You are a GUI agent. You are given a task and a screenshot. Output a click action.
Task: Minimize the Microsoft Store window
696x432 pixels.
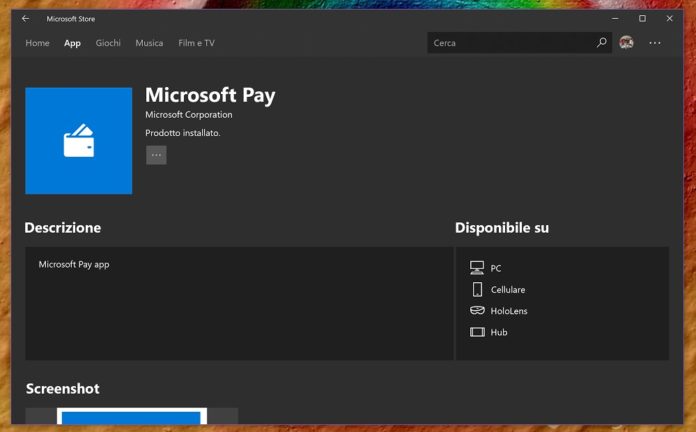pyautogui.click(x=615, y=19)
